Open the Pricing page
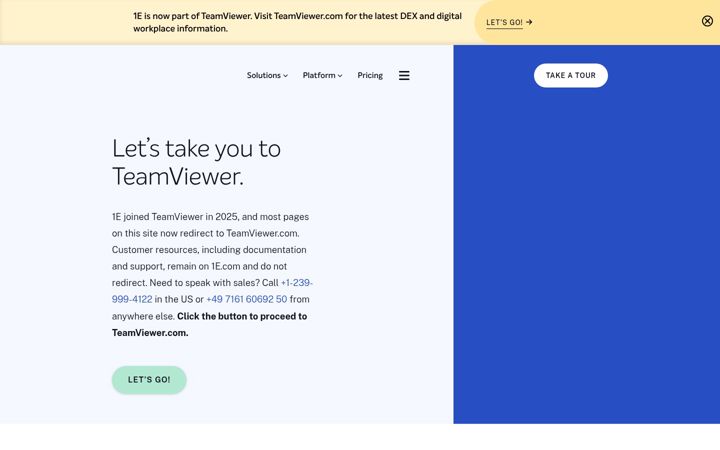Screen dimensions: 720x450 click(x=370, y=75)
